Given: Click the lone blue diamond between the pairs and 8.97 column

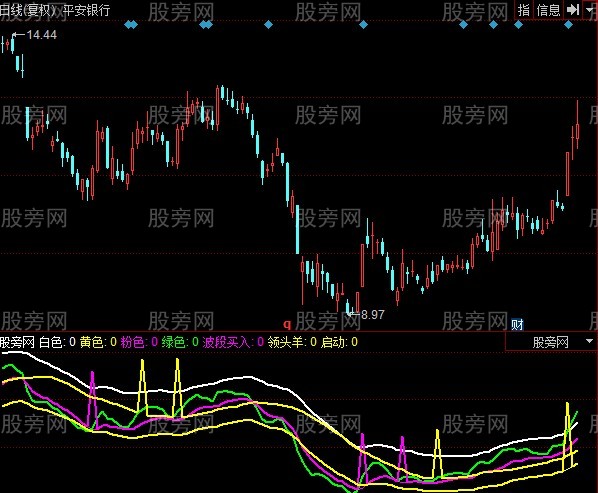Looking at the screenshot, I should pos(268,25).
